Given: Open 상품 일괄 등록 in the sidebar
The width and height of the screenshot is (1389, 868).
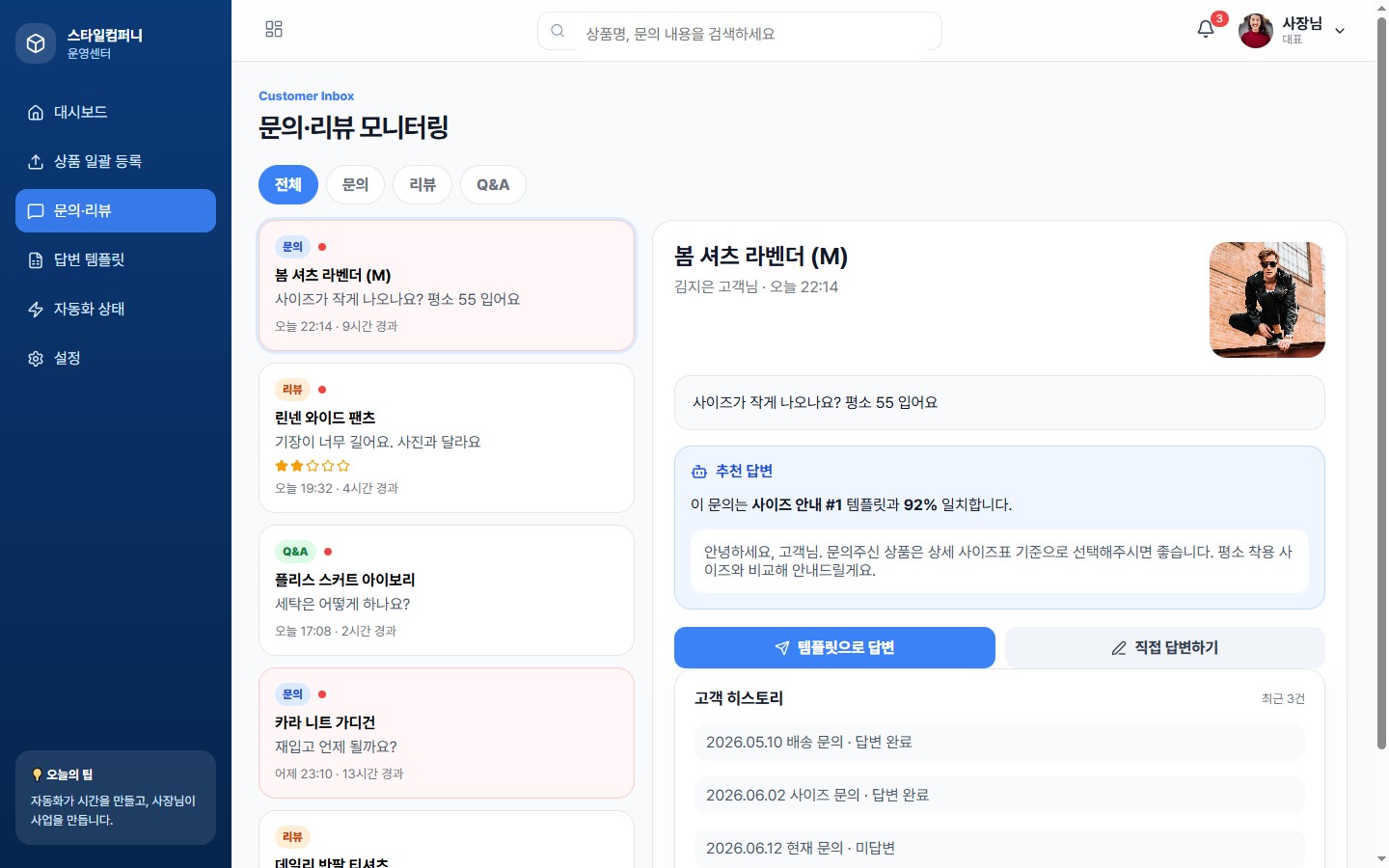Looking at the screenshot, I should coord(116,161).
